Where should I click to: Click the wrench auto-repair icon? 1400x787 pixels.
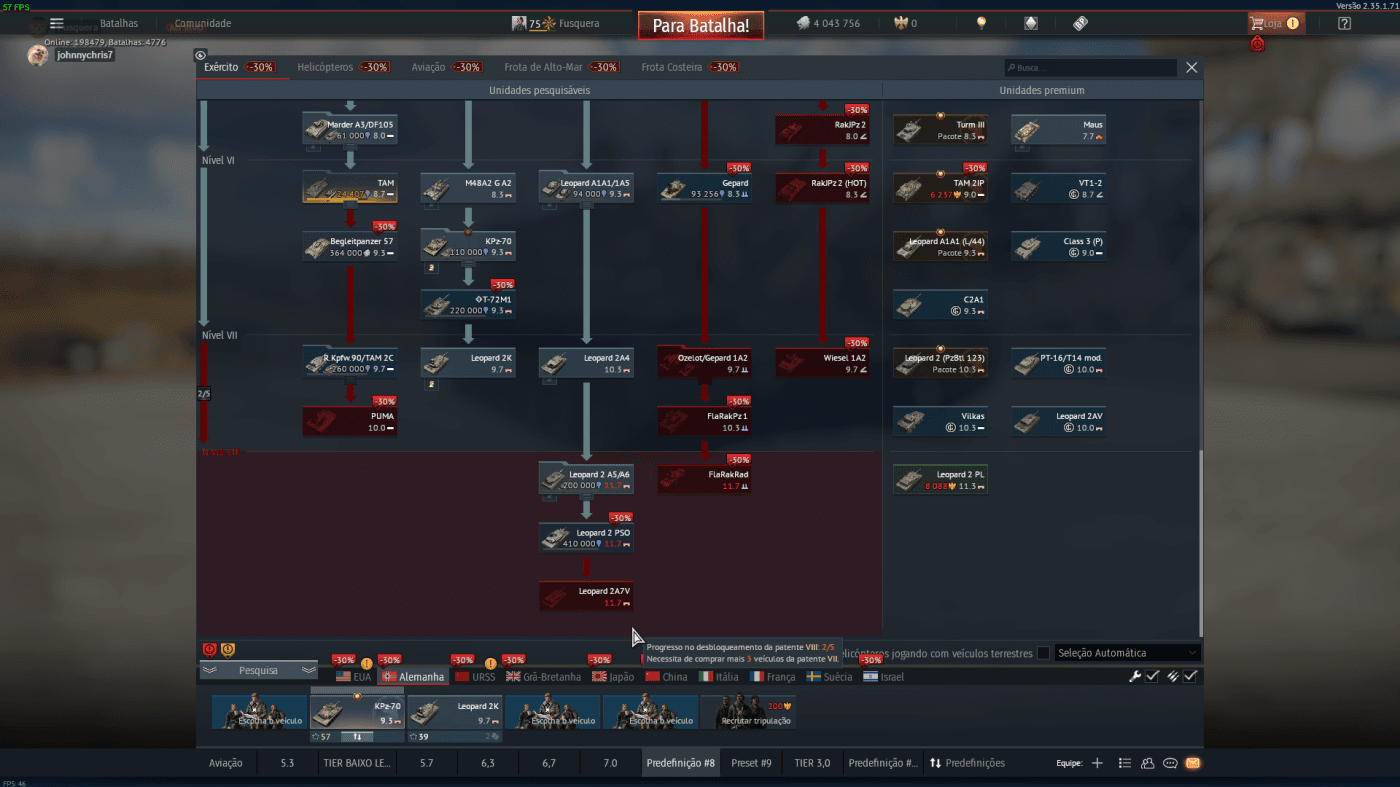[x=1135, y=677]
